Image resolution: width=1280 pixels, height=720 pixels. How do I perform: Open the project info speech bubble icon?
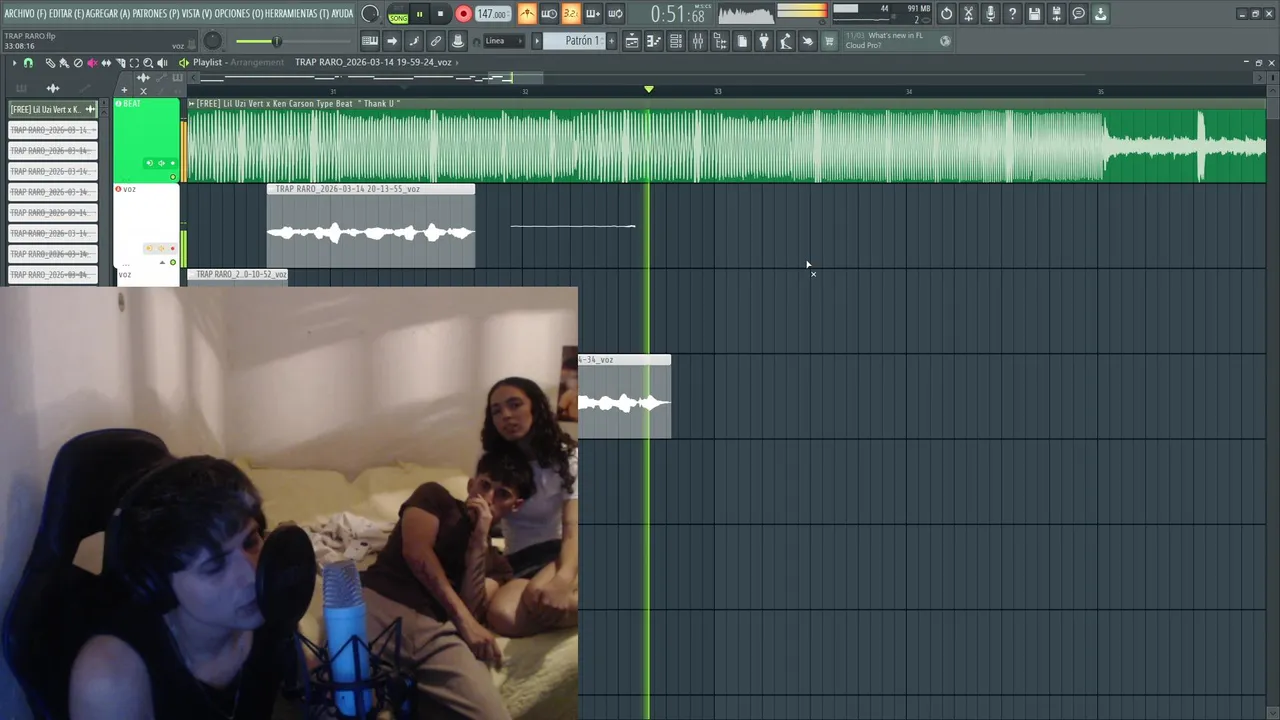(1078, 14)
